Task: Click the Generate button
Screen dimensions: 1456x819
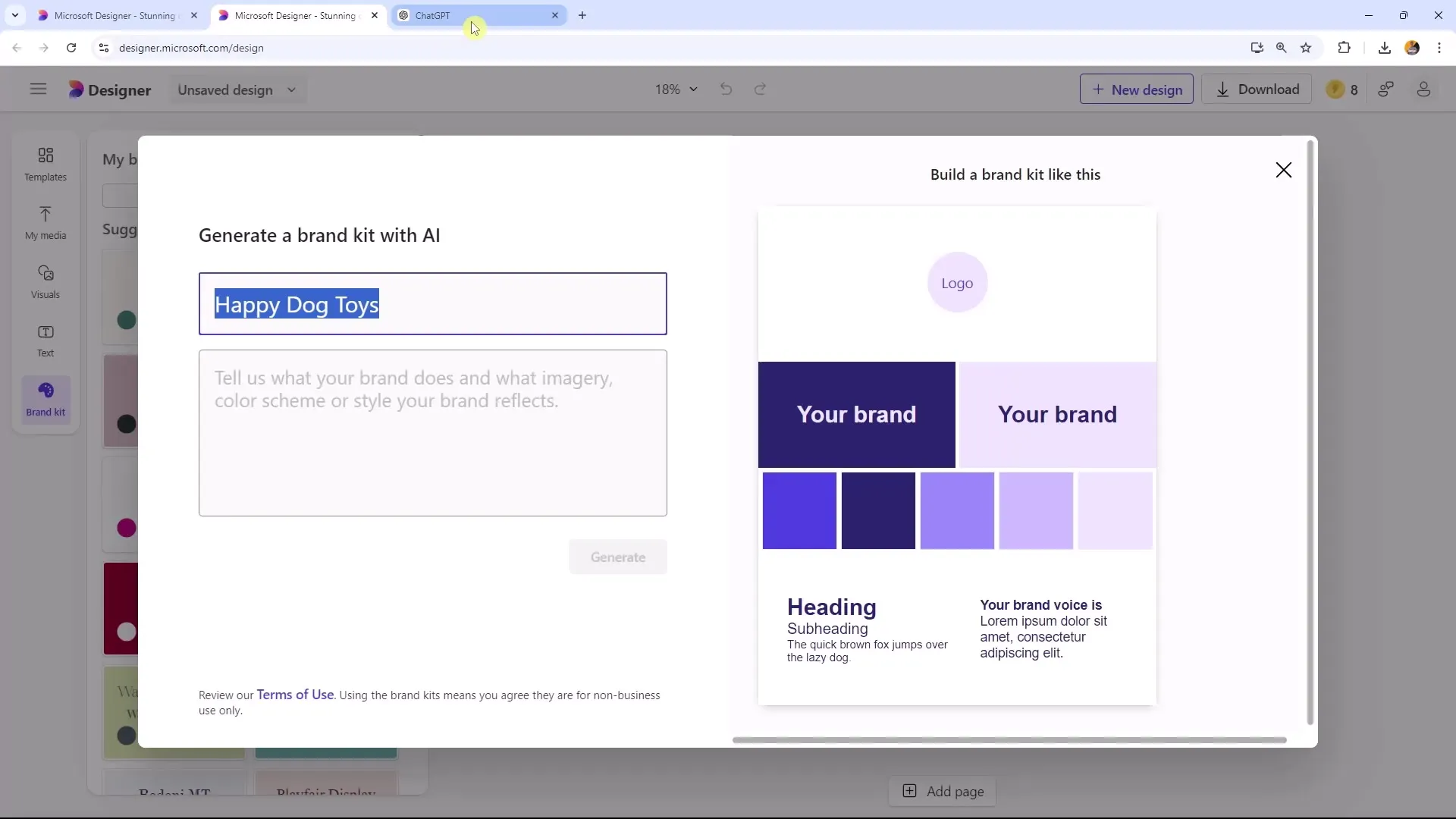Action: pyautogui.click(x=617, y=557)
